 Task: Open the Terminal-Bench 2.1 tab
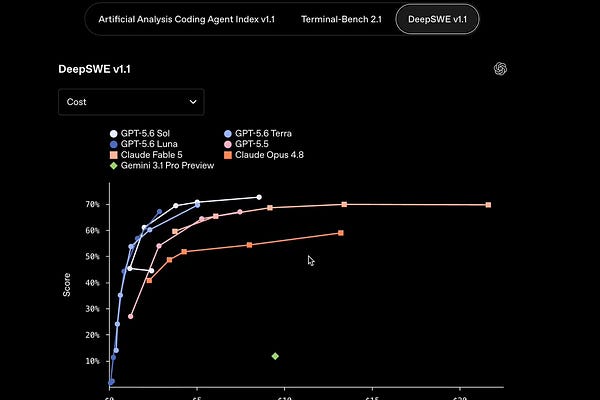pyautogui.click(x=341, y=19)
